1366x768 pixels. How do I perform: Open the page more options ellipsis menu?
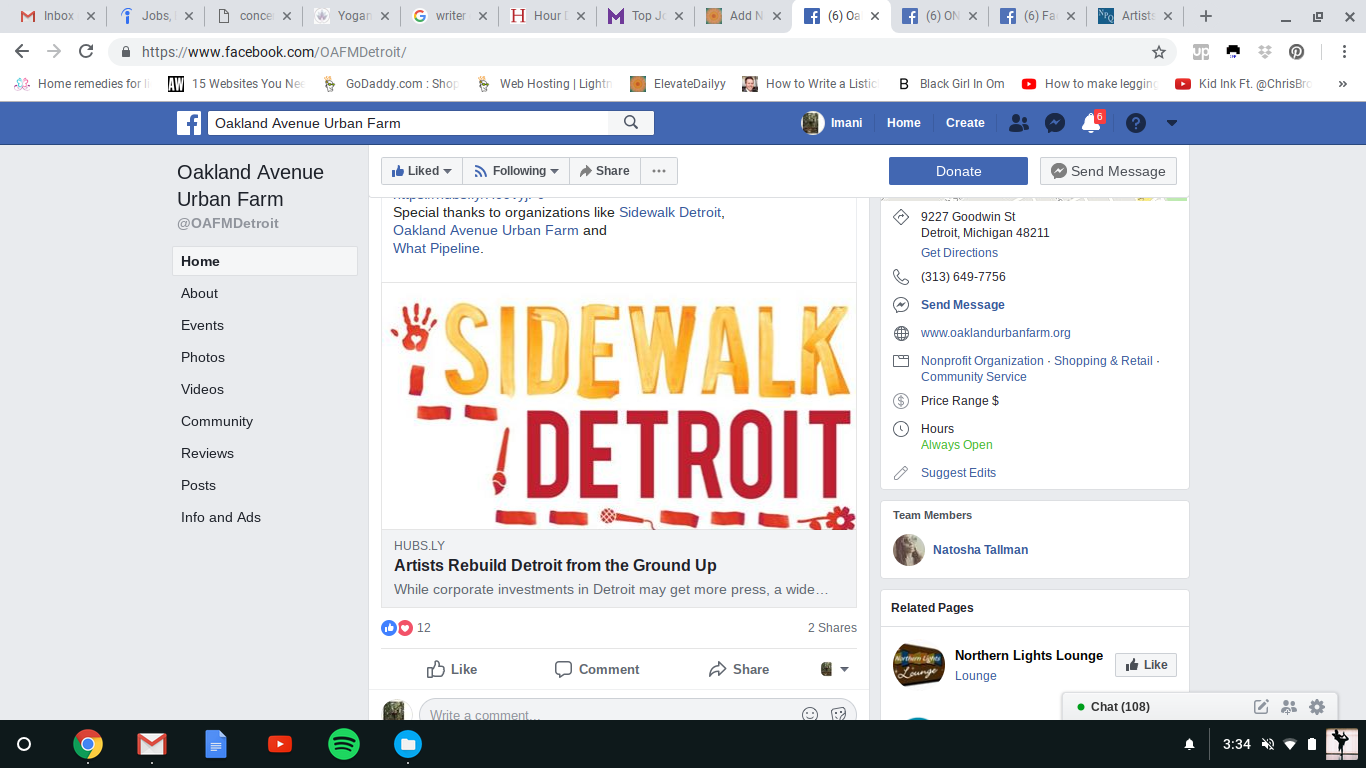click(x=659, y=171)
